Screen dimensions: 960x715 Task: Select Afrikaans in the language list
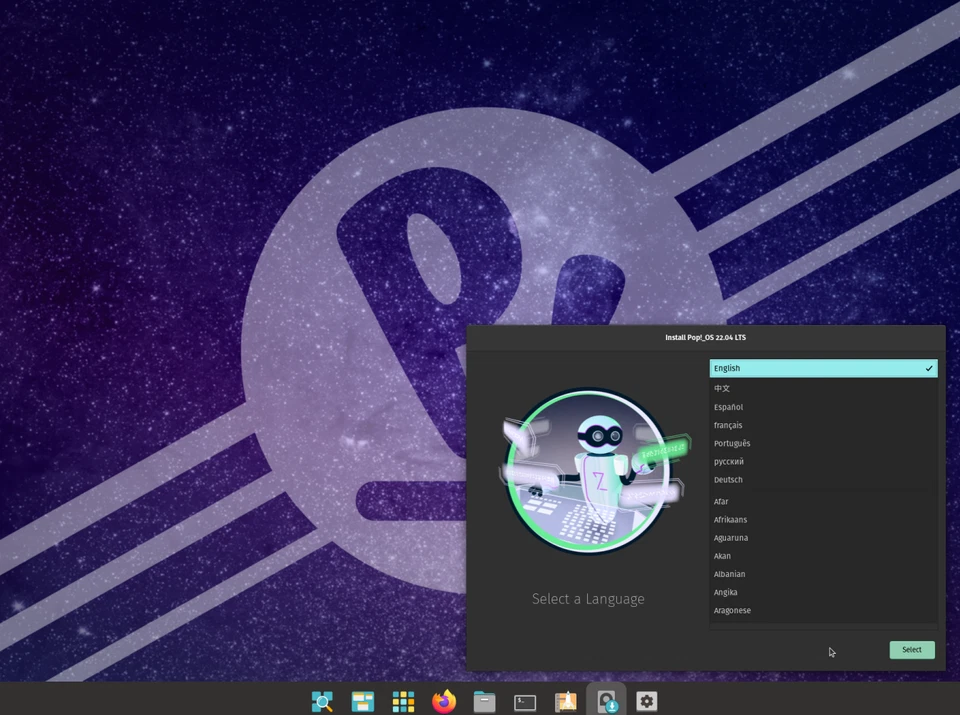point(730,519)
